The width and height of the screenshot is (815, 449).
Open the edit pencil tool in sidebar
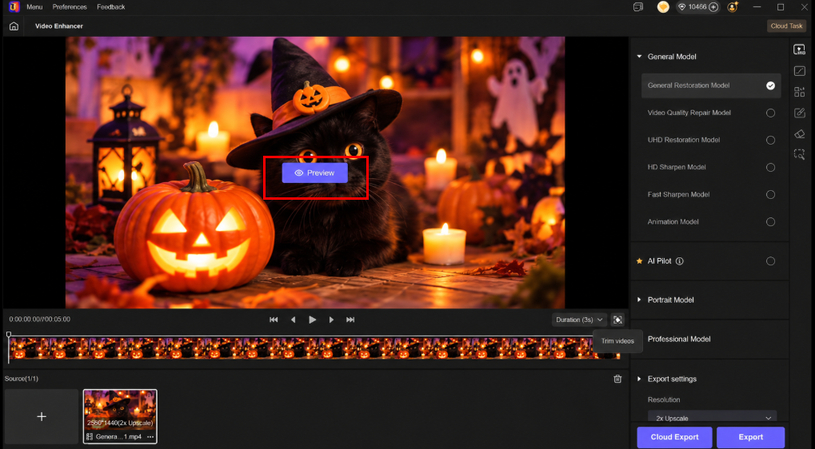pos(799,113)
